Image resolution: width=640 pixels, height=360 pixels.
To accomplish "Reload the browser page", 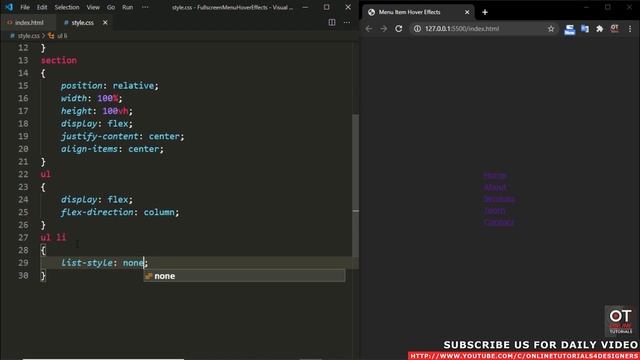I will pyautogui.click(x=399, y=29).
